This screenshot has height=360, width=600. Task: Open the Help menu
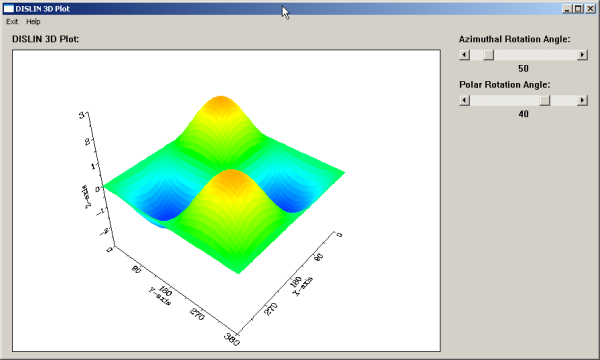click(33, 22)
